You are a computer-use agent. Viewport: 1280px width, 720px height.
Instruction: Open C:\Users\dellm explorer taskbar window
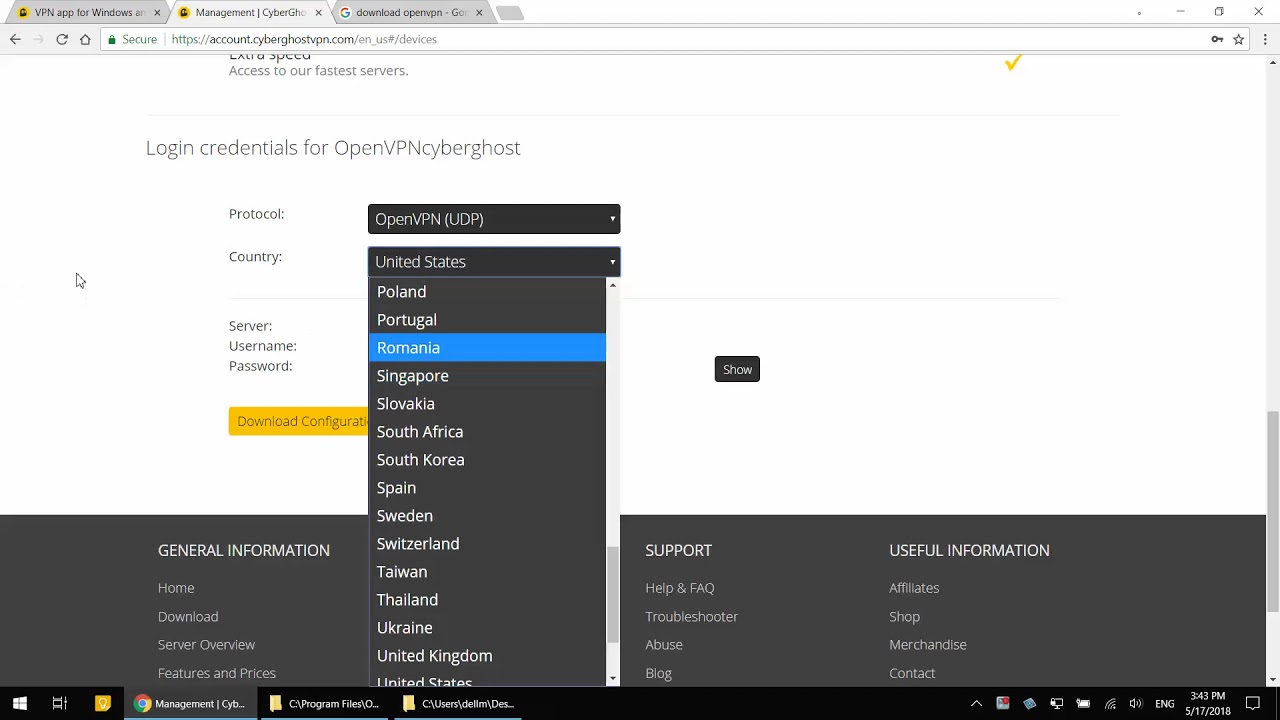click(459, 703)
